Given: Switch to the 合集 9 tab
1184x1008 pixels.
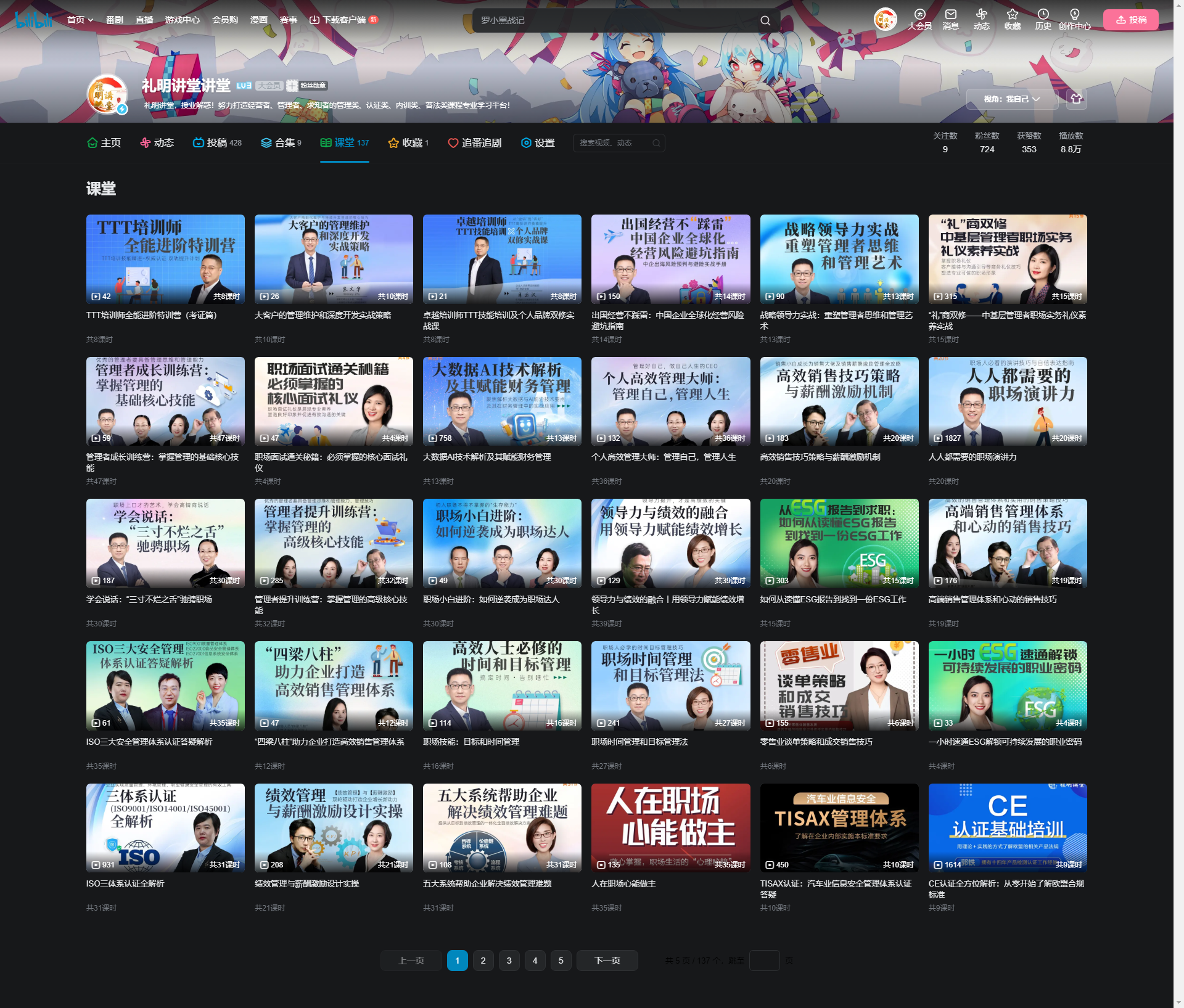Looking at the screenshot, I should coord(281,143).
